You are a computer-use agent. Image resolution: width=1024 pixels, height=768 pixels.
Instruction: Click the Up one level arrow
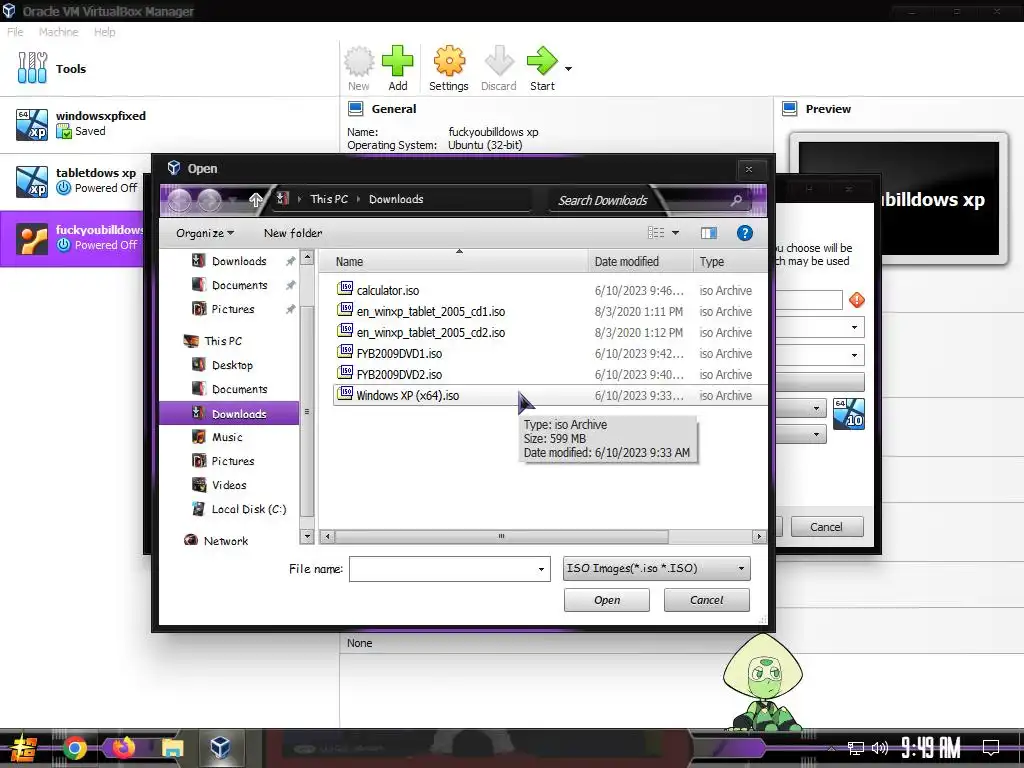coord(255,200)
